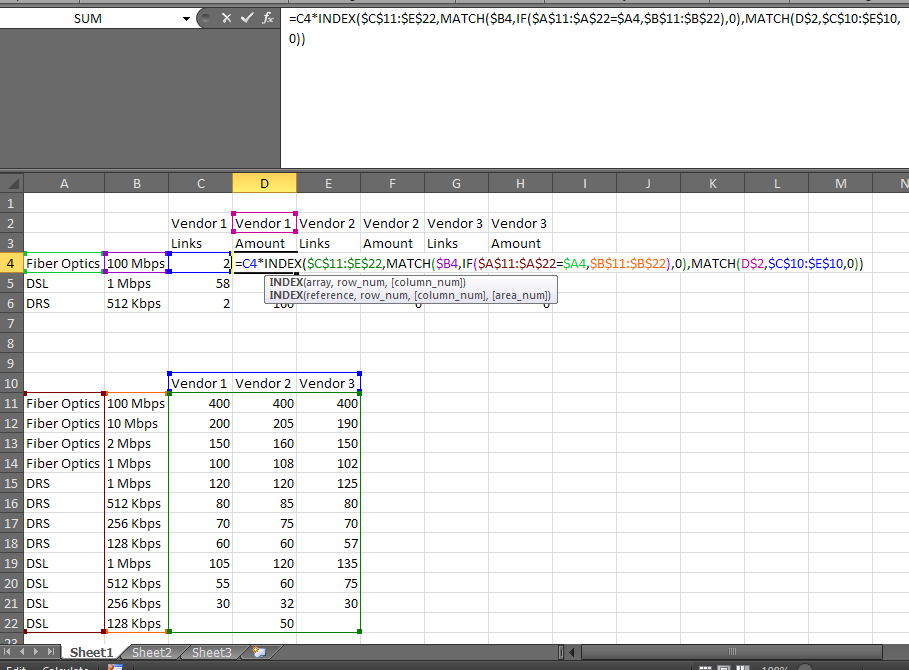The image size is (909, 670).
Task: Click the Select All corner button
Action: point(12,184)
